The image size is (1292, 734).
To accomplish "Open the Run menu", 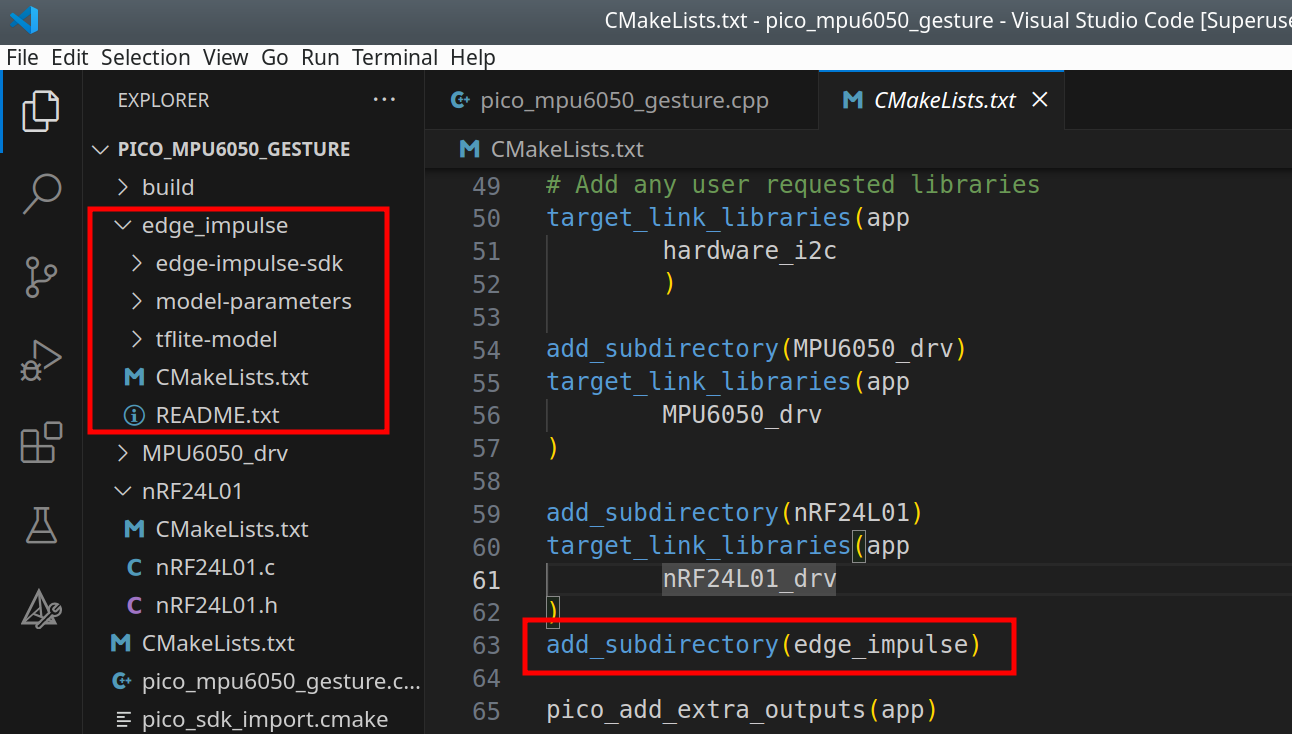I will [321, 57].
